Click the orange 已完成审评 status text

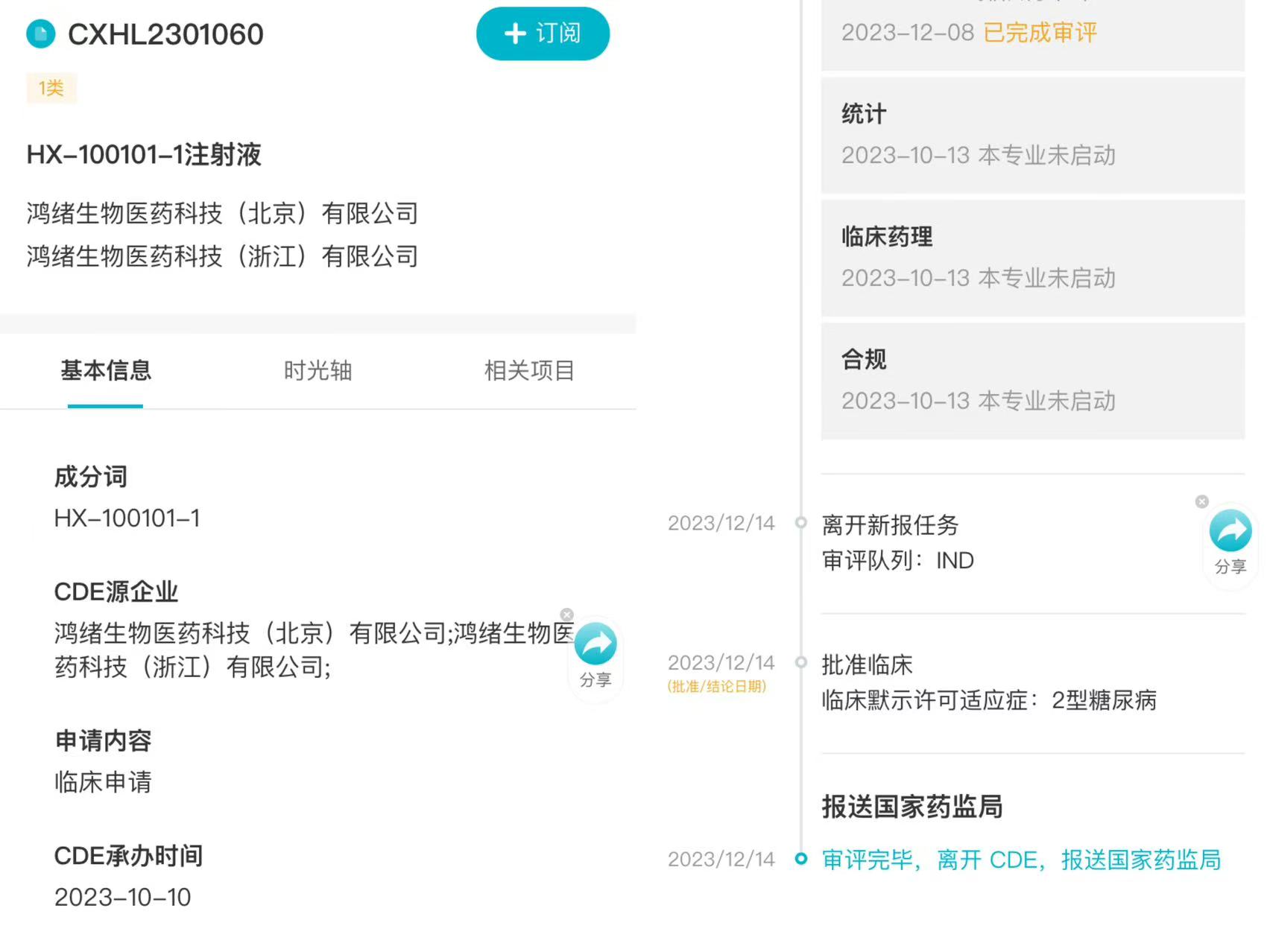tap(1040, 33)
